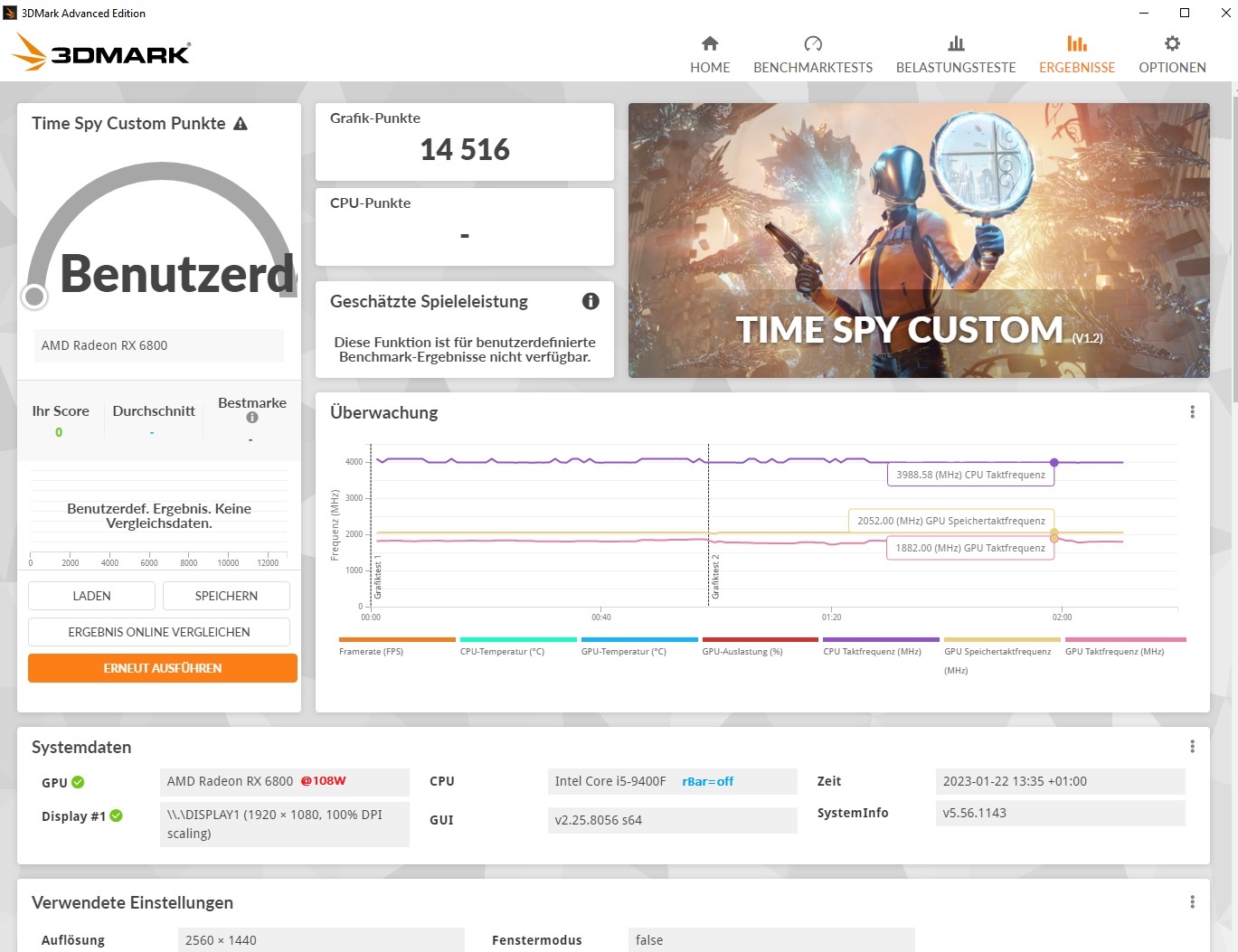Click the benchmark gauge icon
The width and height of the screenshot is (1238, 952).
(x=813, y=43)
